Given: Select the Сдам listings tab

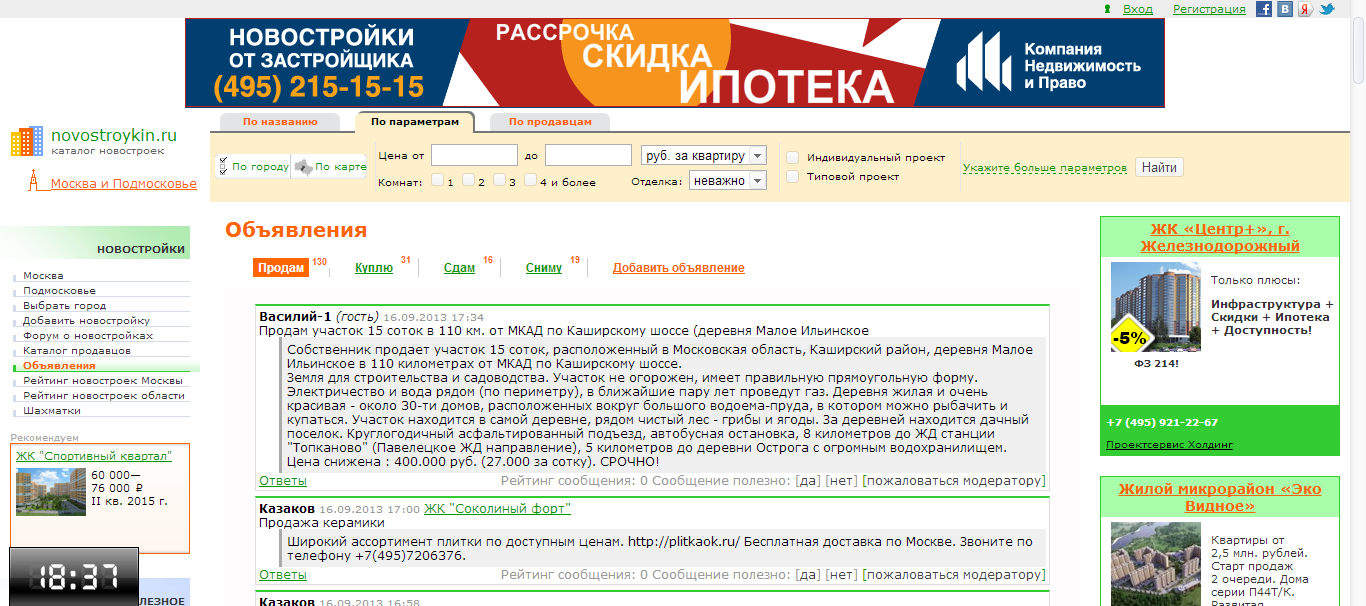Looking at the screenshot, I should click(459, 268).
